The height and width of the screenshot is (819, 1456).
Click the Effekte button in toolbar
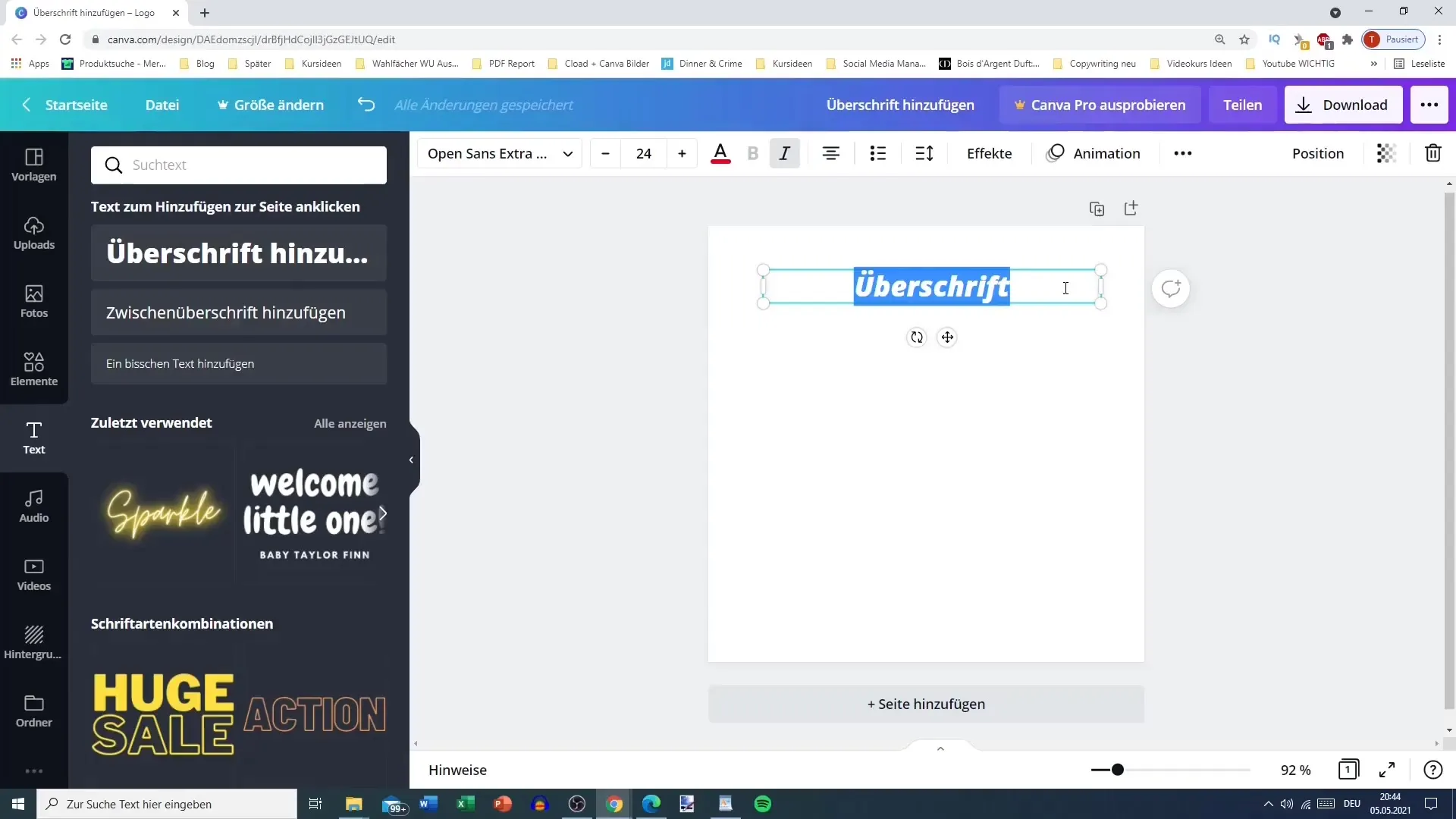[x=988, y=153]
